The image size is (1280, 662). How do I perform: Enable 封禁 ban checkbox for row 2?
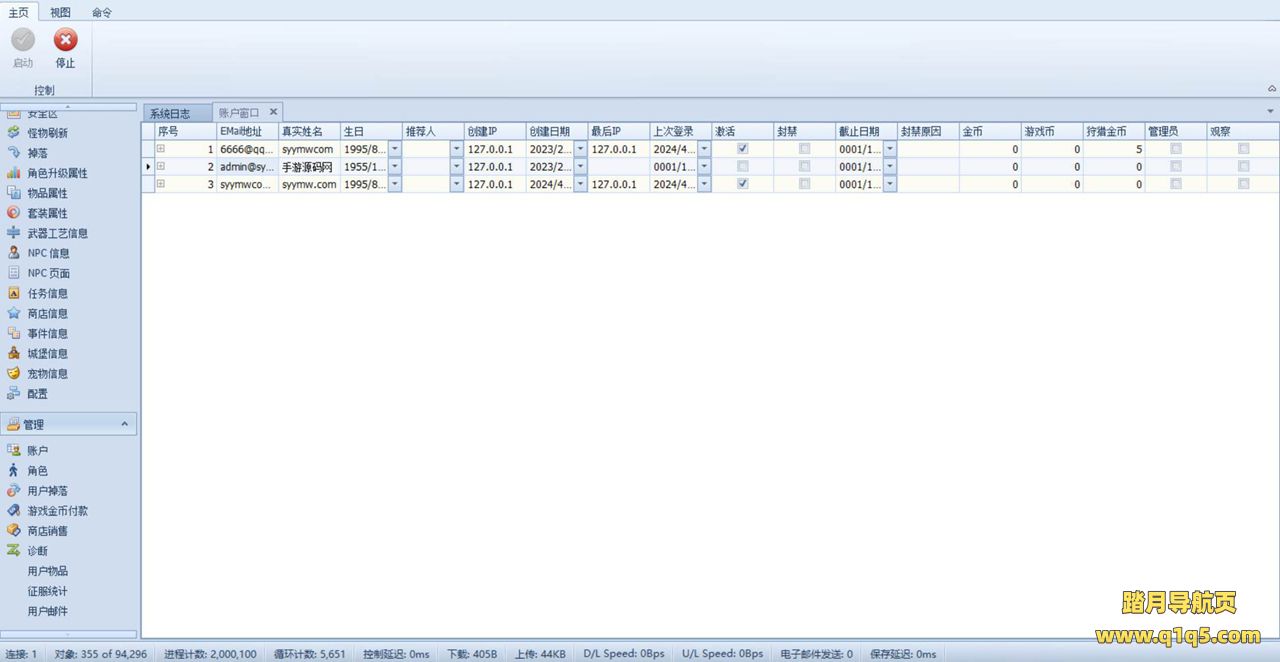804,167
